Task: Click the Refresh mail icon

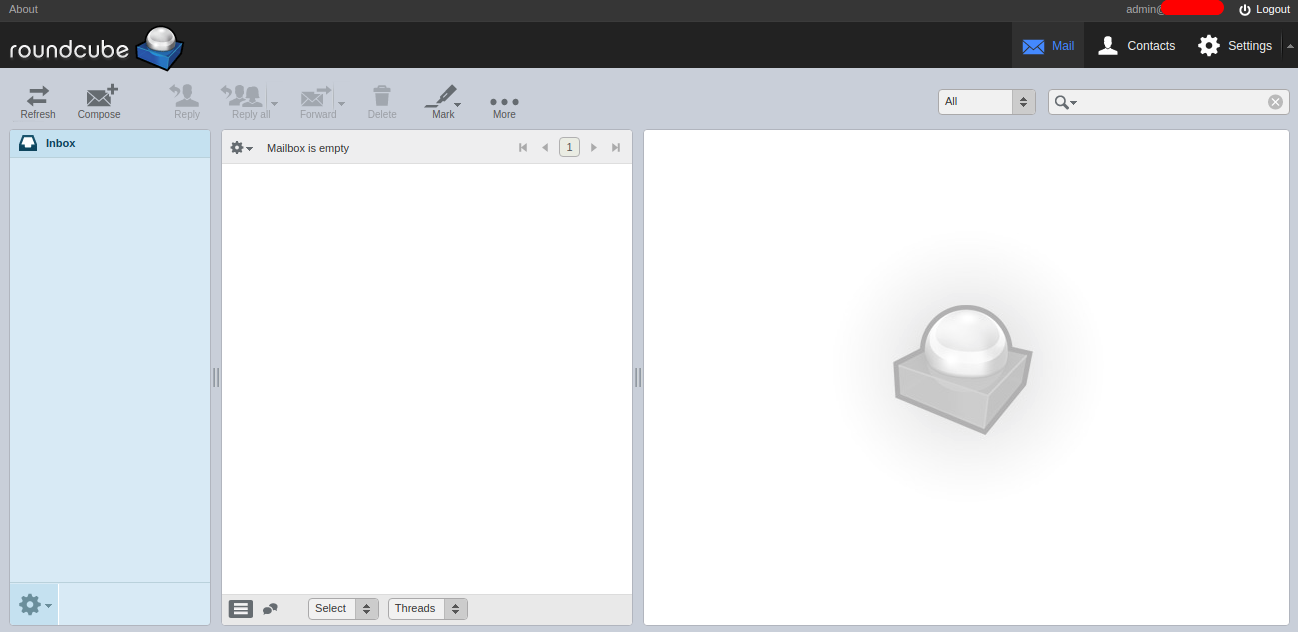Action: [38, 96]
